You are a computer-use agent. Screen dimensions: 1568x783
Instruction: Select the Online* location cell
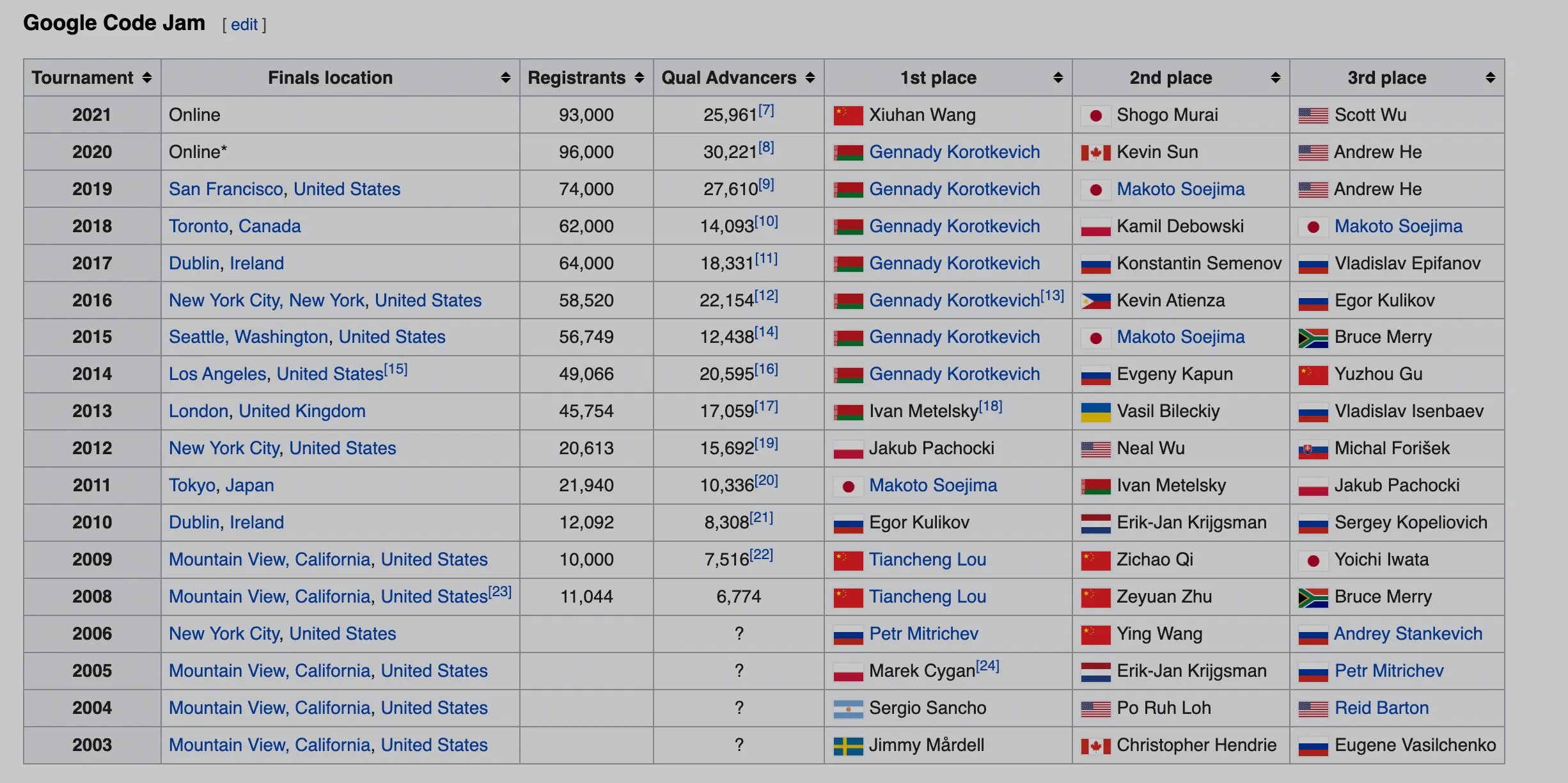pyautogui.click(x=340, y=152)
